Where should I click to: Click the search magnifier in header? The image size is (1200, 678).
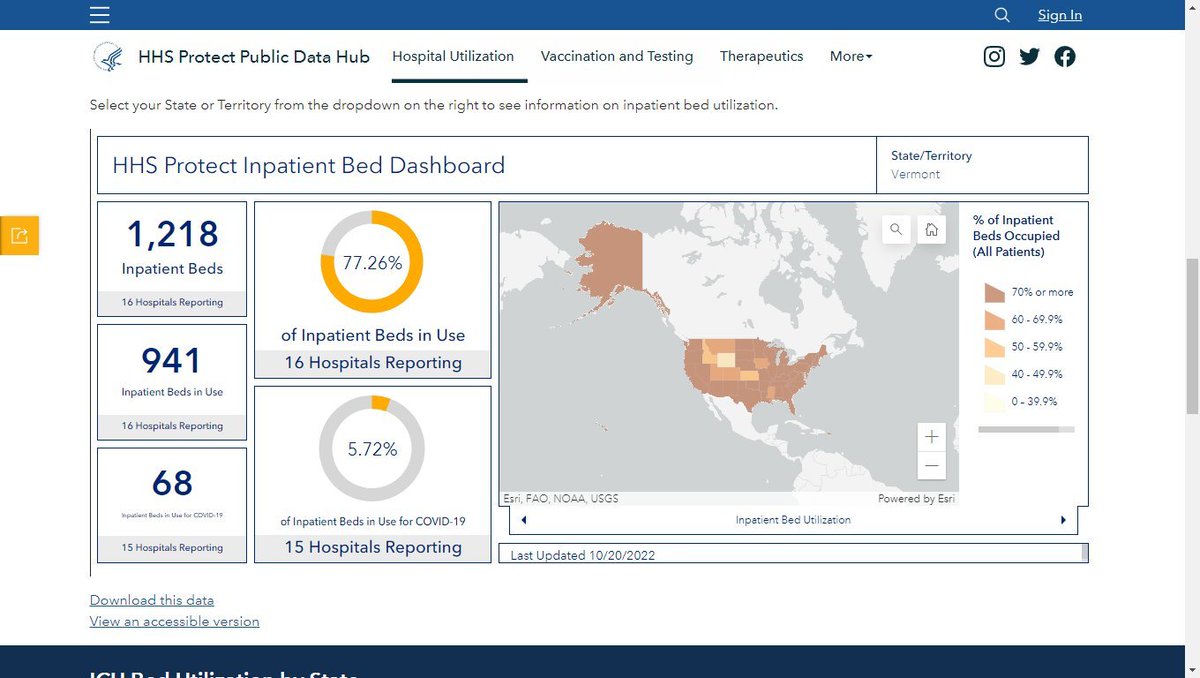pos(1002,15)
